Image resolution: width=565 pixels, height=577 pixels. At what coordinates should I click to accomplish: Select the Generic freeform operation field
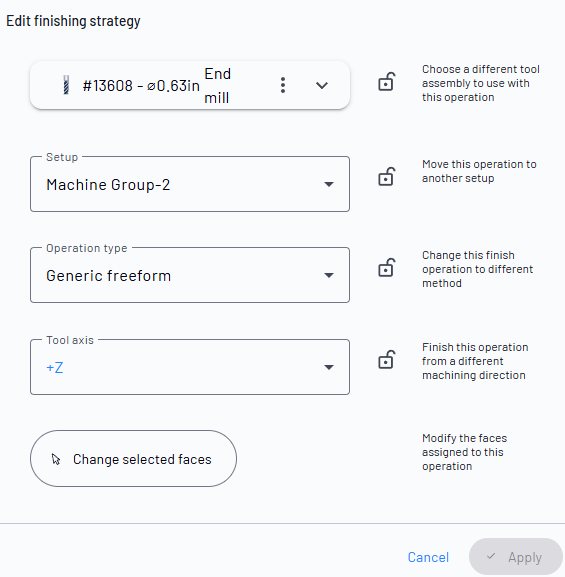tap(190, 275)
